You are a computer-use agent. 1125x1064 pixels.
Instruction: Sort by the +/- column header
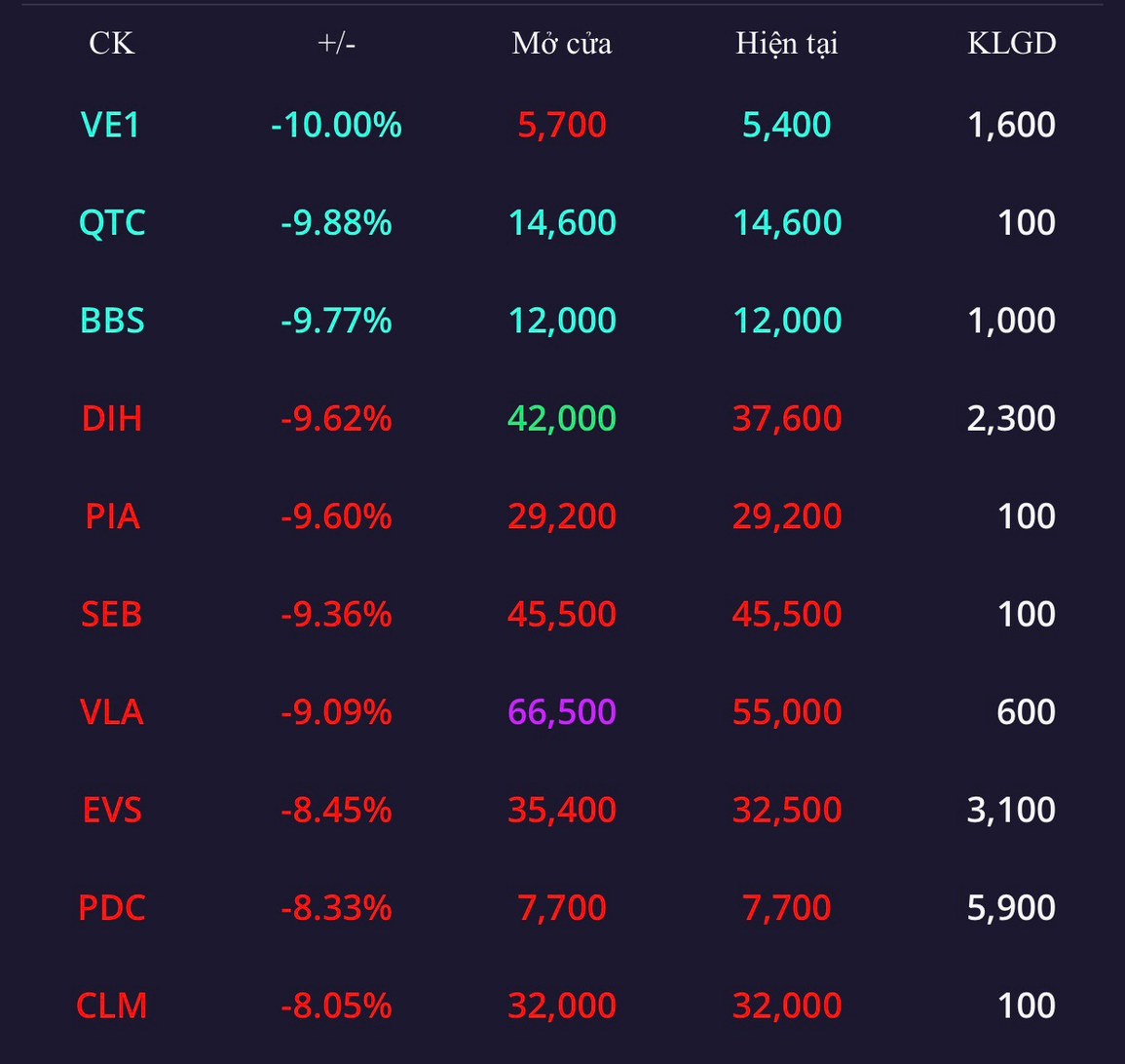[x=336, y=44]
